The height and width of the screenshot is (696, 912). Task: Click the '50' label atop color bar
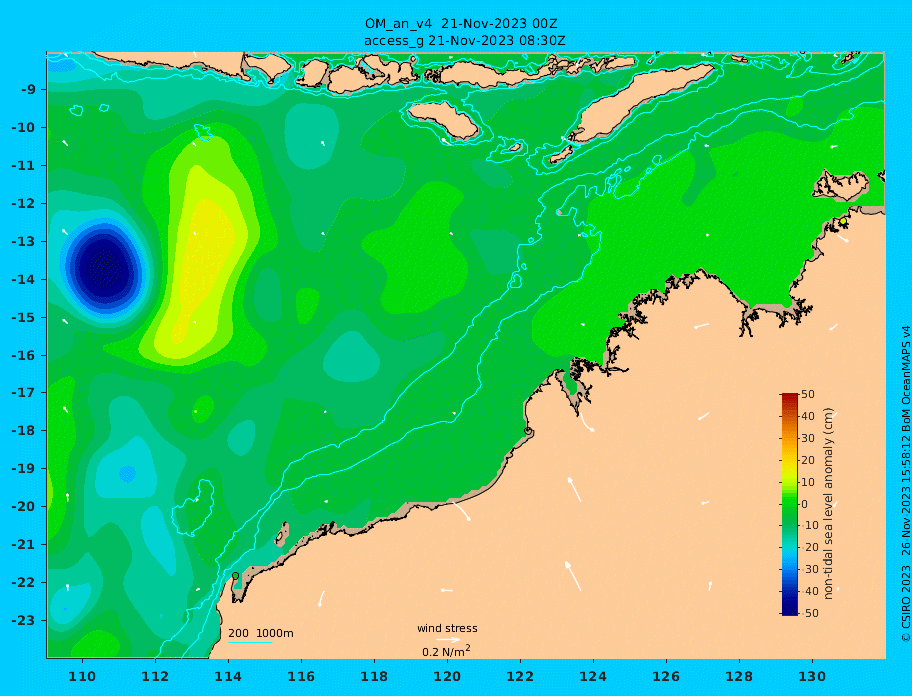807,394
